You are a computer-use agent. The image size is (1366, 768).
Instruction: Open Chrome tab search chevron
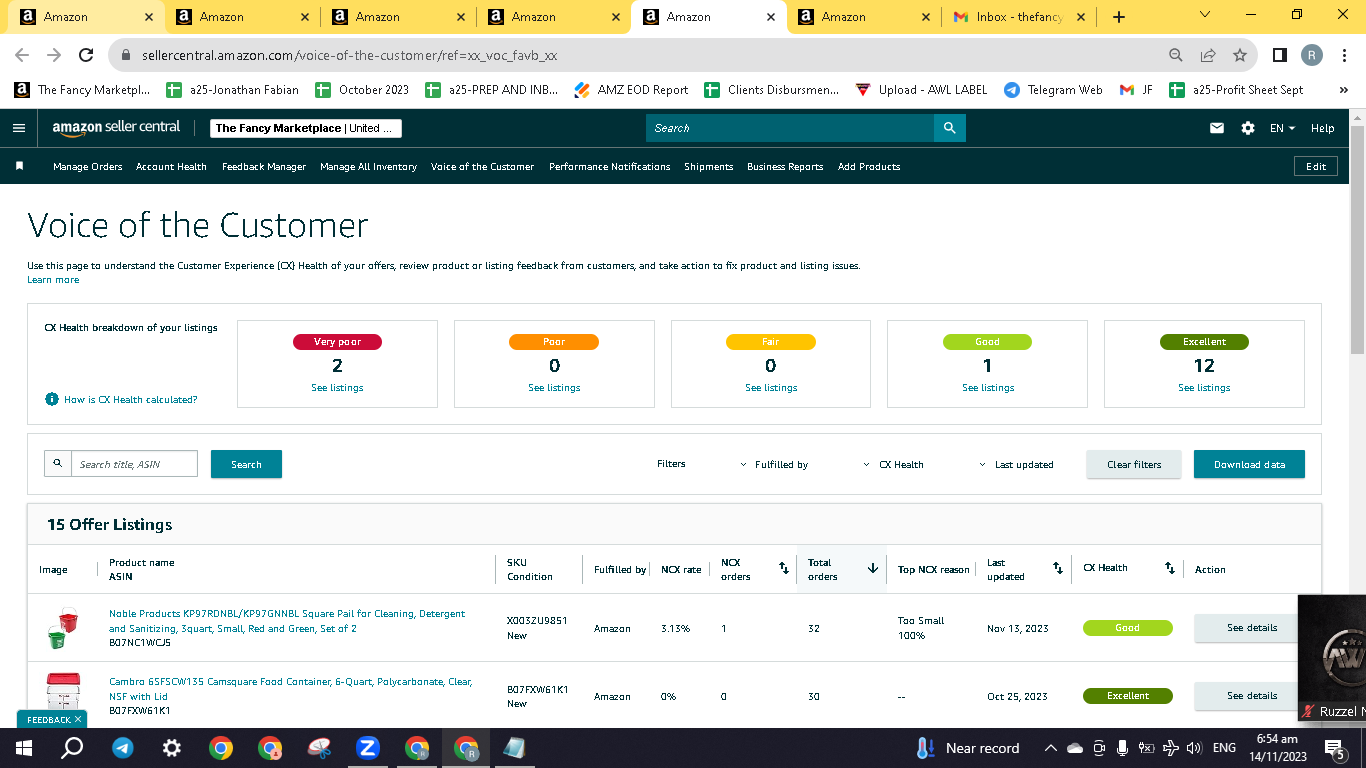[x=1204, y=15]
